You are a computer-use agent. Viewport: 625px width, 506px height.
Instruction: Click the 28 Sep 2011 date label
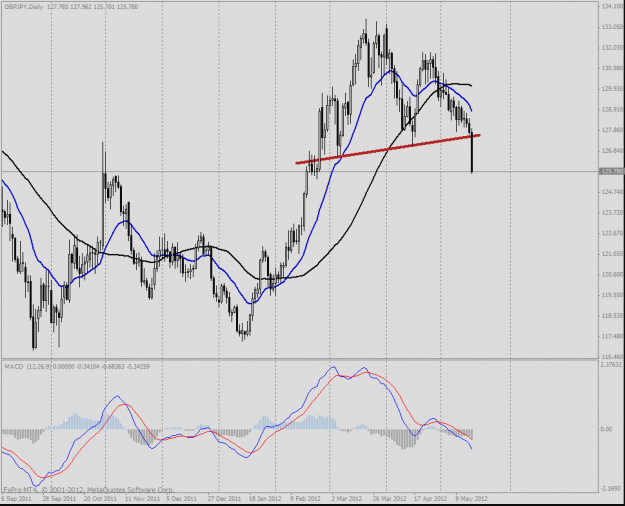(59, 499)
